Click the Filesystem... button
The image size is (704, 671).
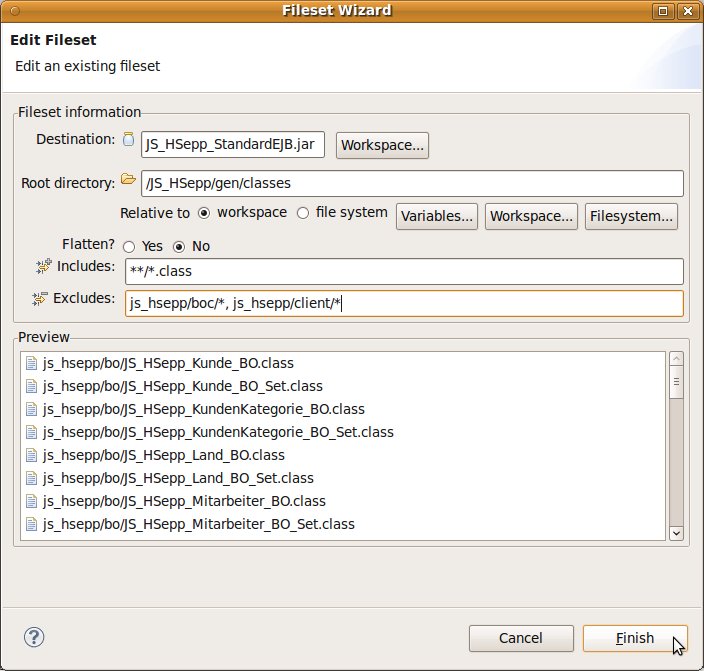(x=632, y=216)
